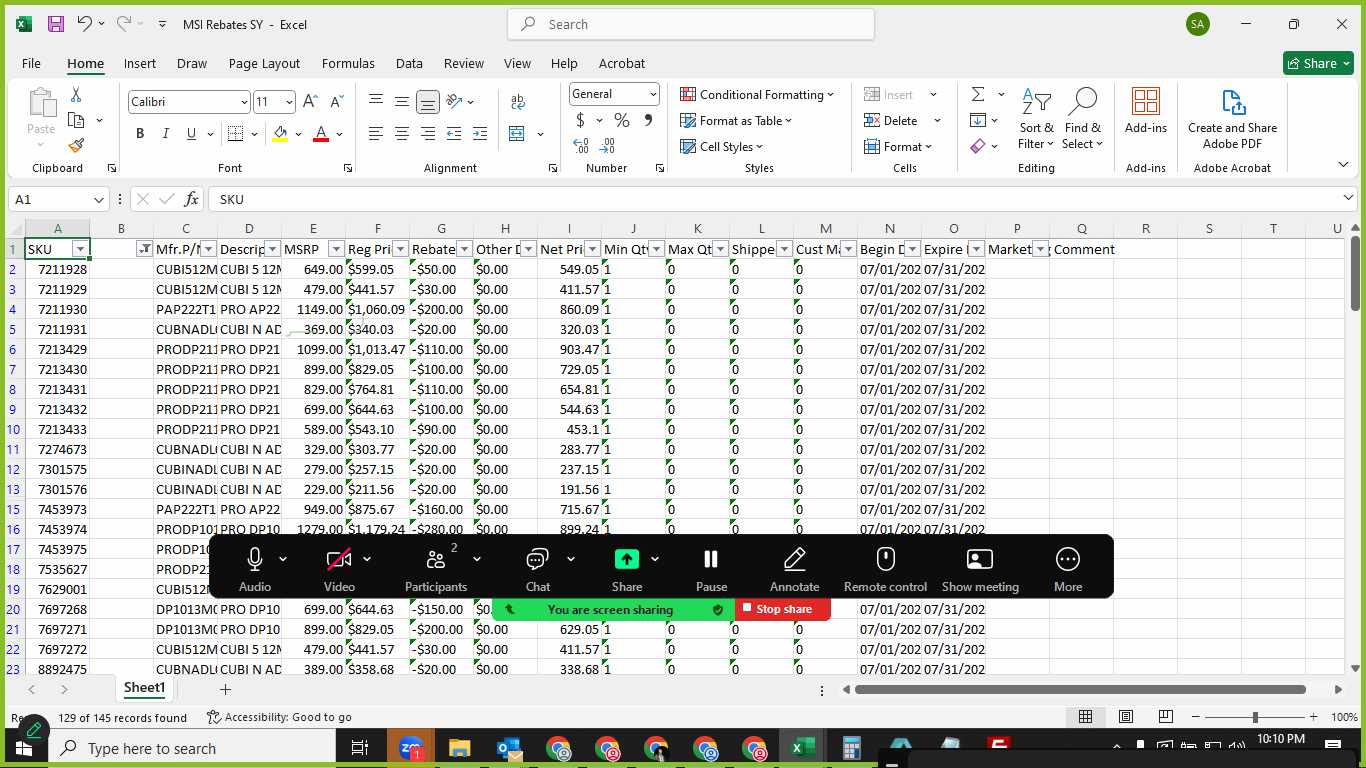Click Merge & Center icon

coord(517,133)
